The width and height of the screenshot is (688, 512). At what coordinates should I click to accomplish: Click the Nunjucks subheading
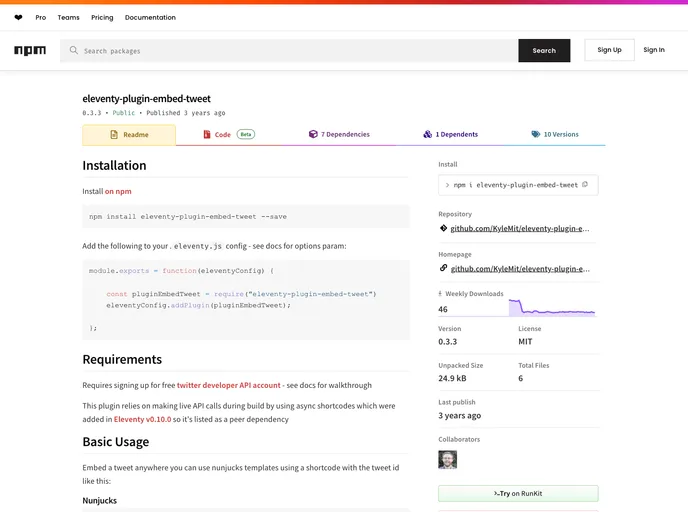tap(100, 501)
